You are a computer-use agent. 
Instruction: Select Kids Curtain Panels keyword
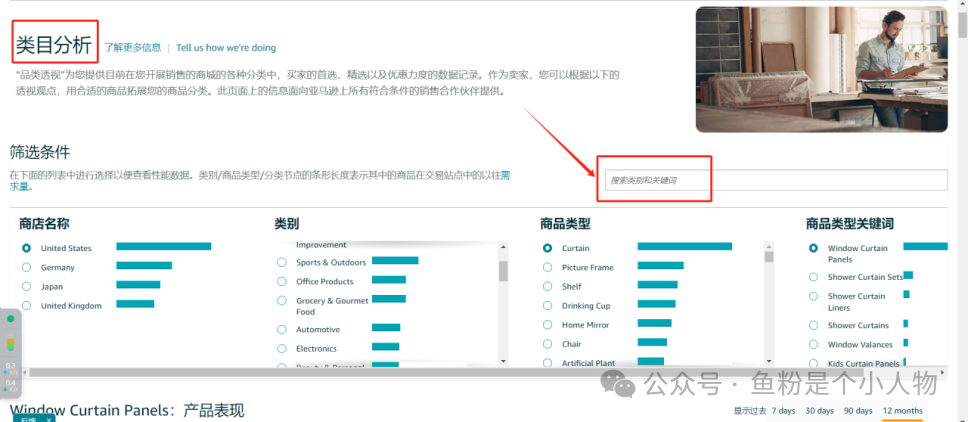point(814,363)
